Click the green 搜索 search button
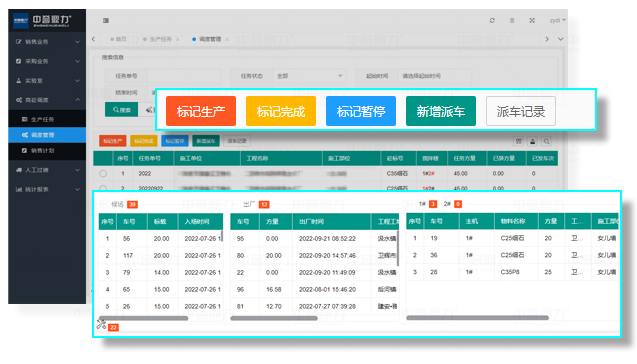The image size is (637, 364). tap(121, 110)
